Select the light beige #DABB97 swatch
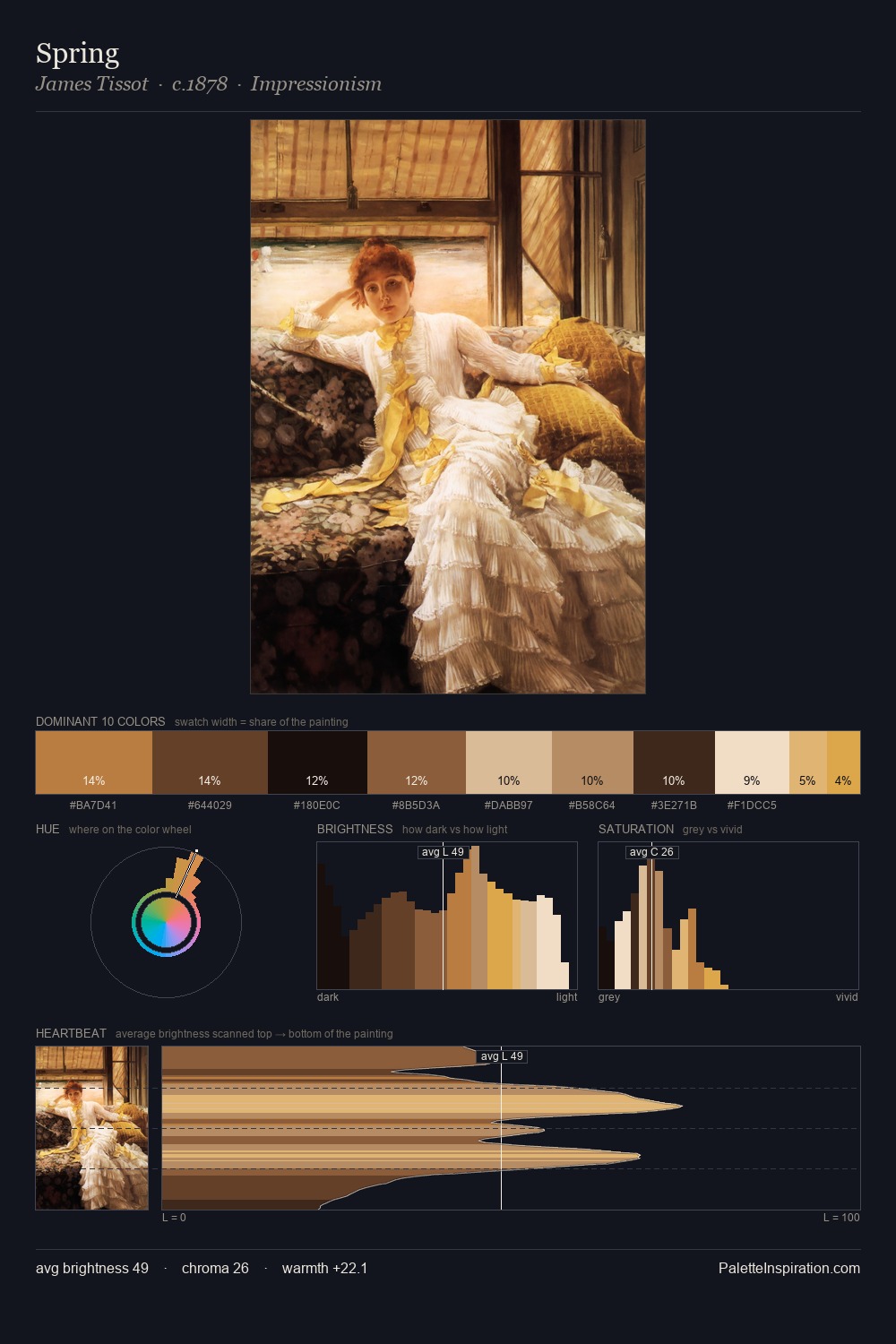The width and height of the screenshot is (896, 1344). 509,762
